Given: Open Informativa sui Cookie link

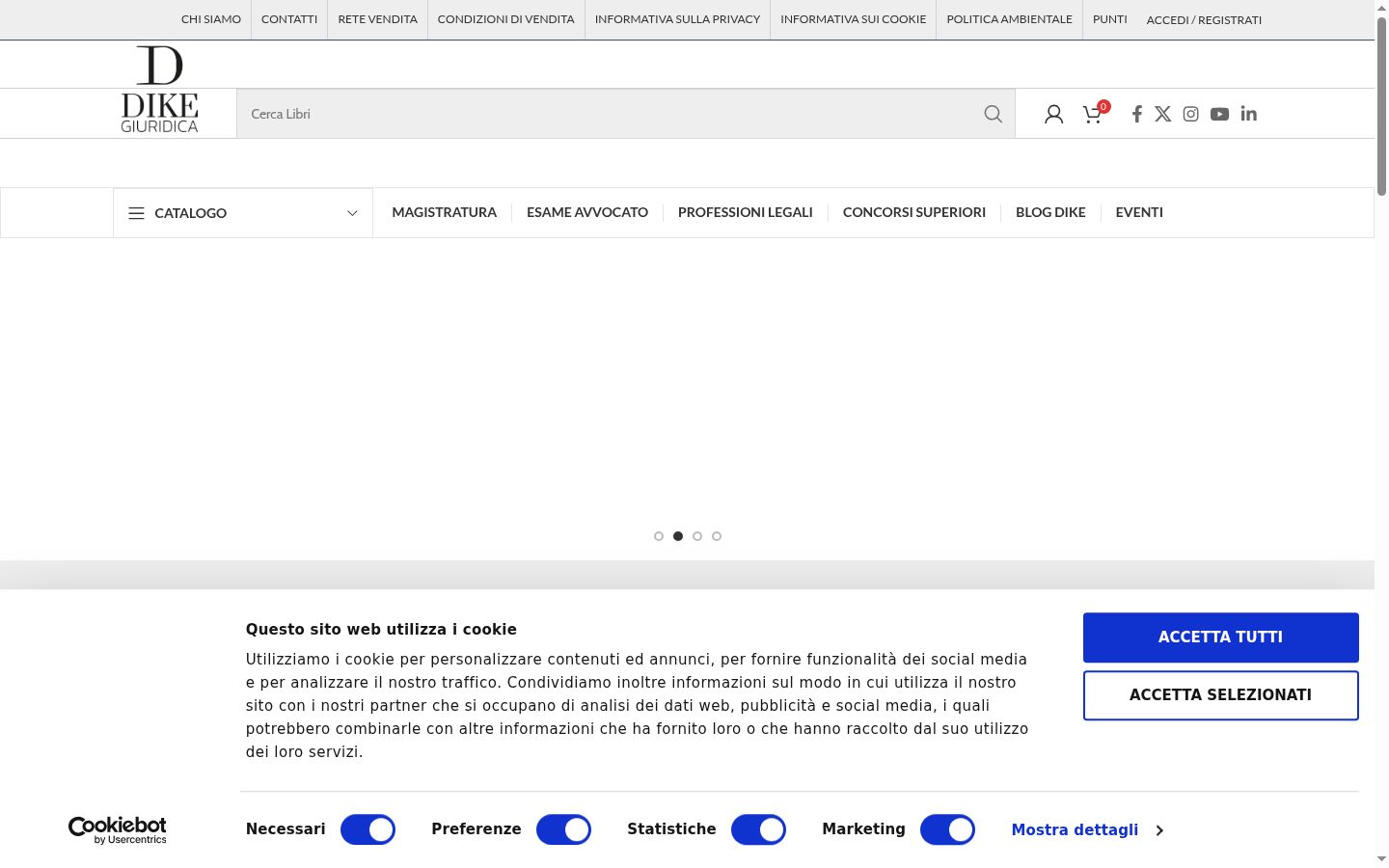Looking at the screenshot, I should click(x=854, y=19).
